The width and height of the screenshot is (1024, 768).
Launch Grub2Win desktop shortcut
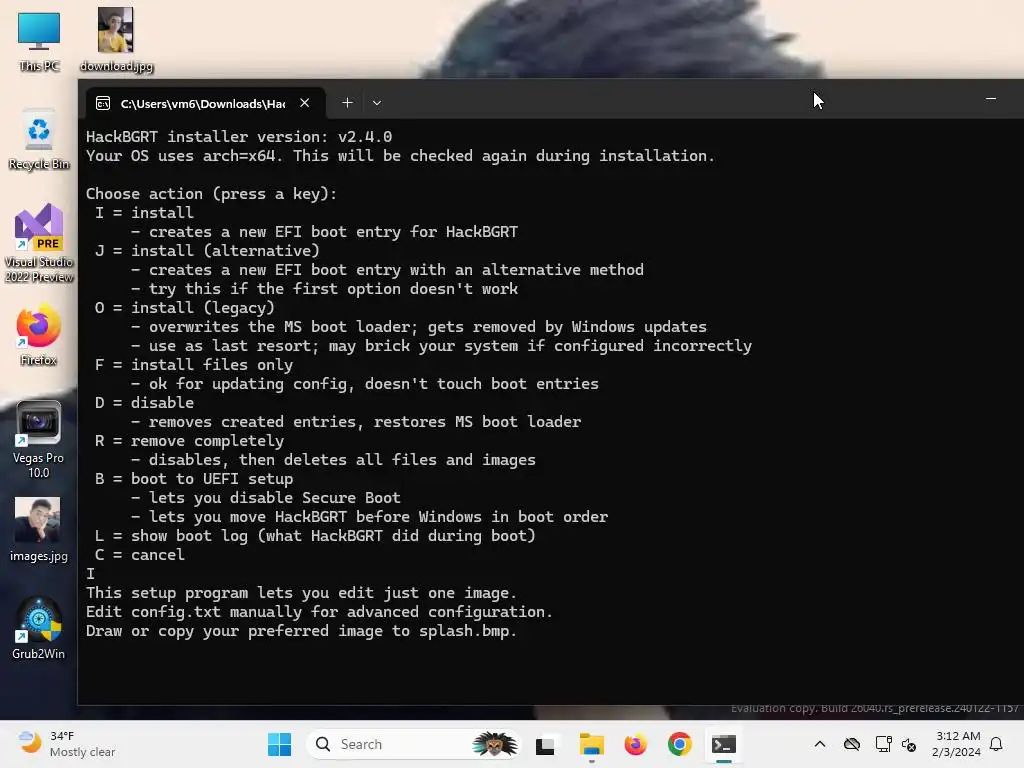point(39,628)
